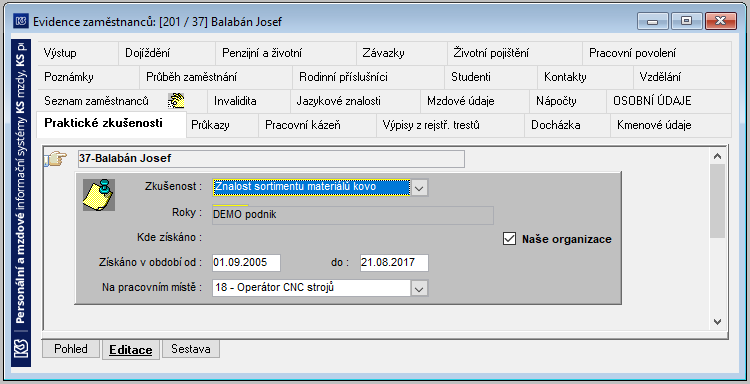This screenshot has width=750, height=384.
Task: Click the KS logo at sidebar bottom
Action: pyautogui.click(x=21, y=349)
